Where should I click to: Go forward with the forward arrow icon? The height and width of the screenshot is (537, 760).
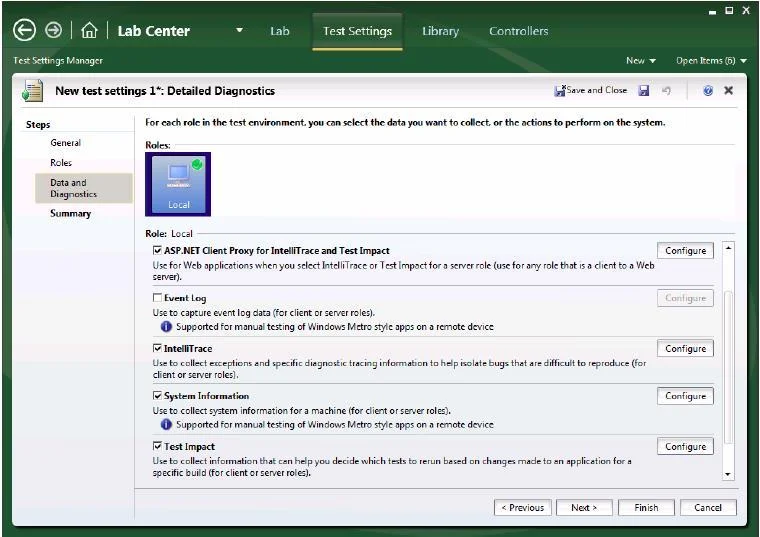pos(53,30)
